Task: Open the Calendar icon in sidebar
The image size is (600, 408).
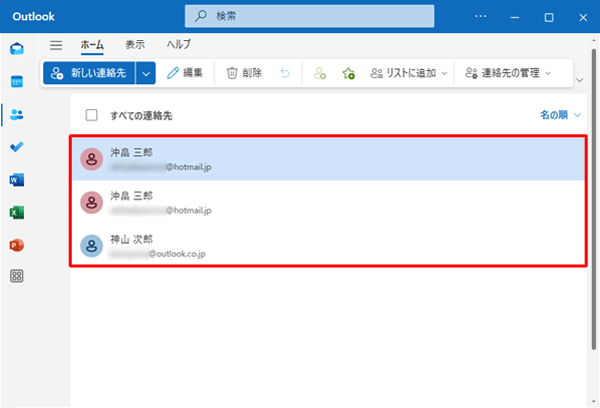Action: point(17,82)
